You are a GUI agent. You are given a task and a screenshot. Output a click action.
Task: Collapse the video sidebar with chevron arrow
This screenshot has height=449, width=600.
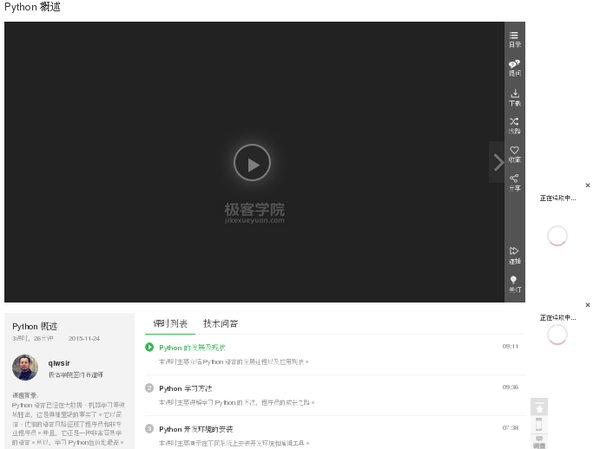pos(498,162)
